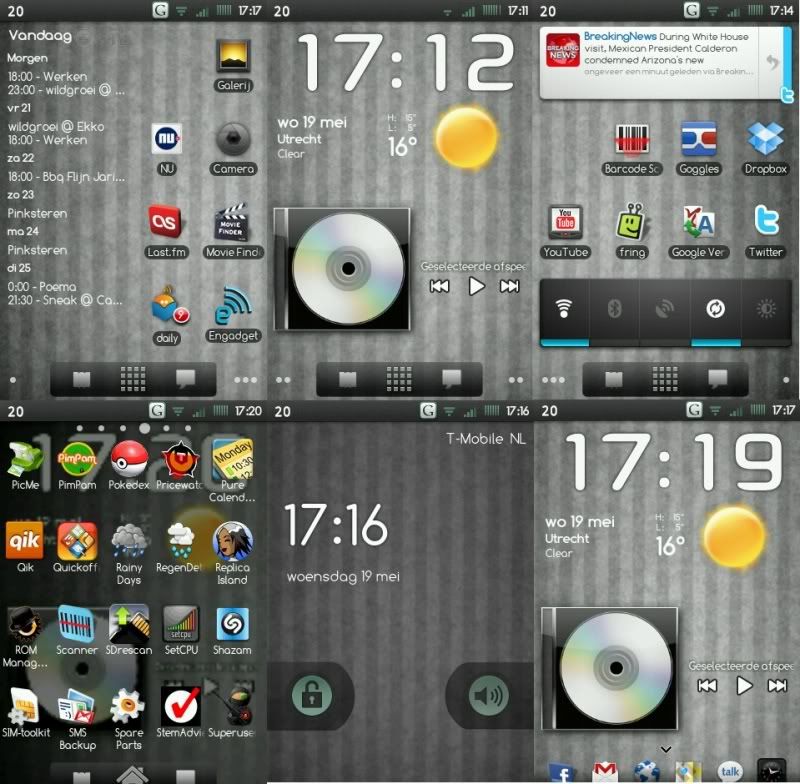The height and width of the screenshot is (784, 800).
Task: Open the "21:30 - Sneak @ Ca..." calendar entry
Action: click(65, 300)
